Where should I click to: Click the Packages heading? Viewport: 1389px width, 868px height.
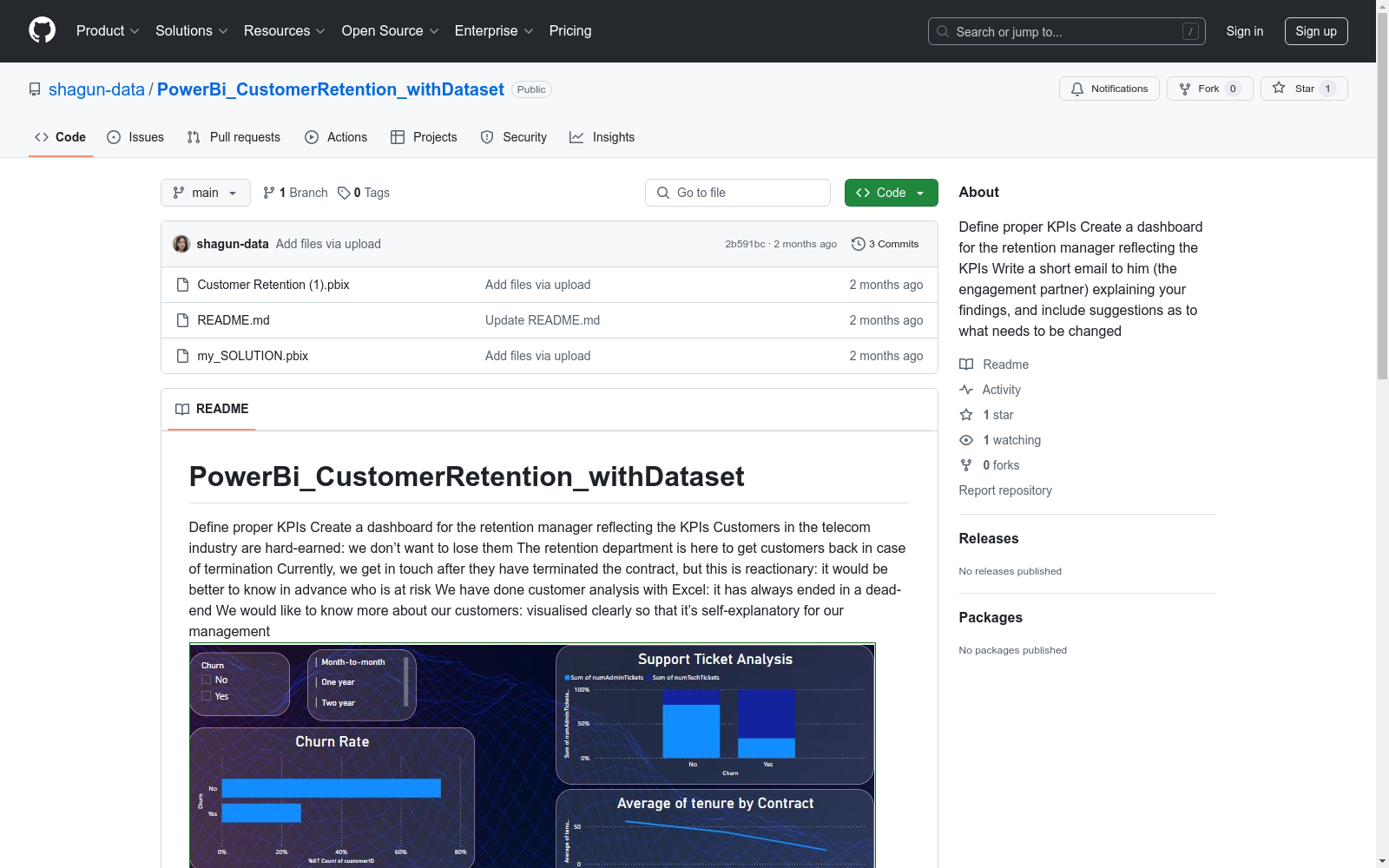click(991, 617)
